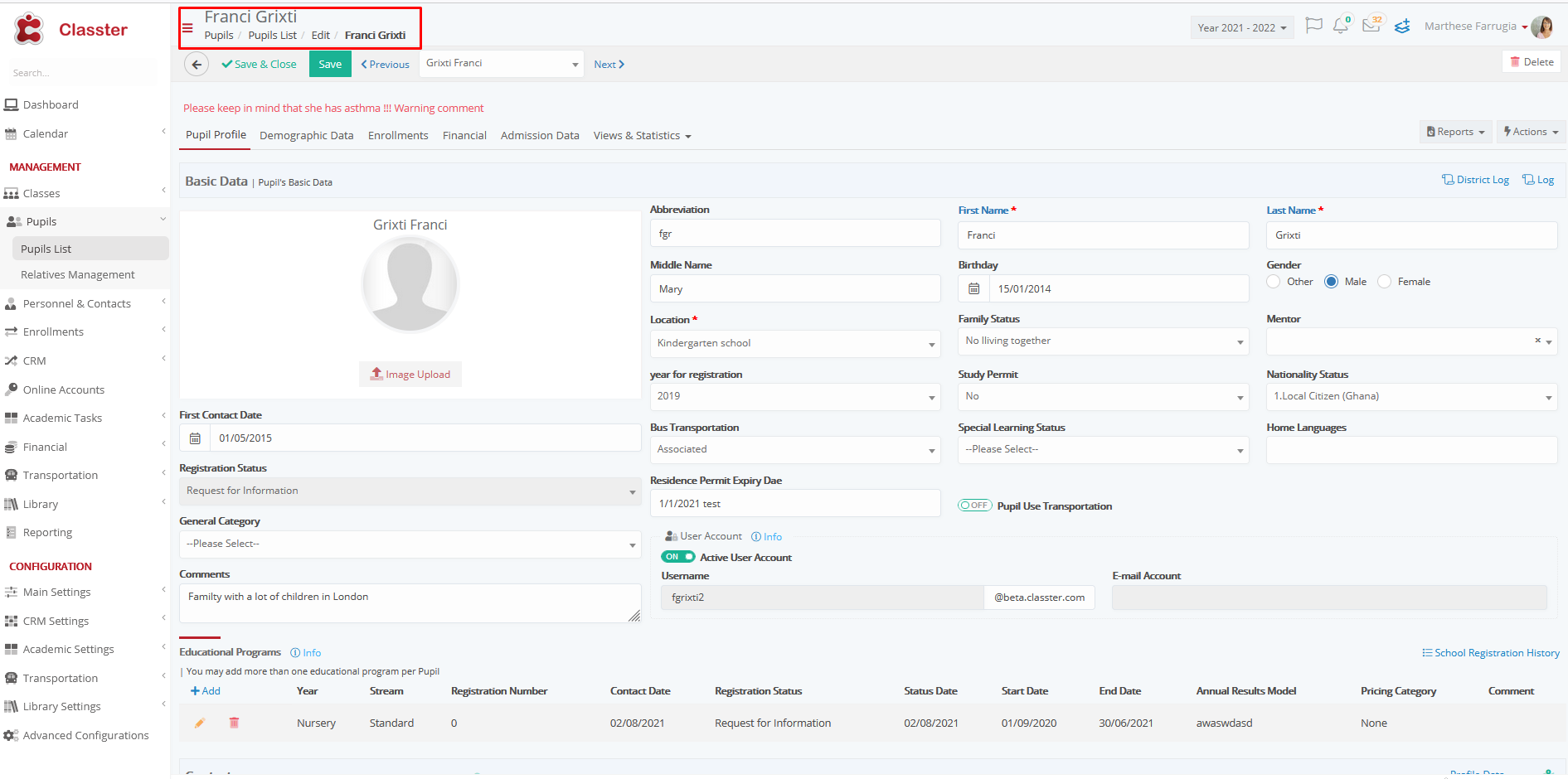Click Info icon beside Educational Programs
Image resolution: width=1568 pixels, height=779 pixels.
click(305, 652)
